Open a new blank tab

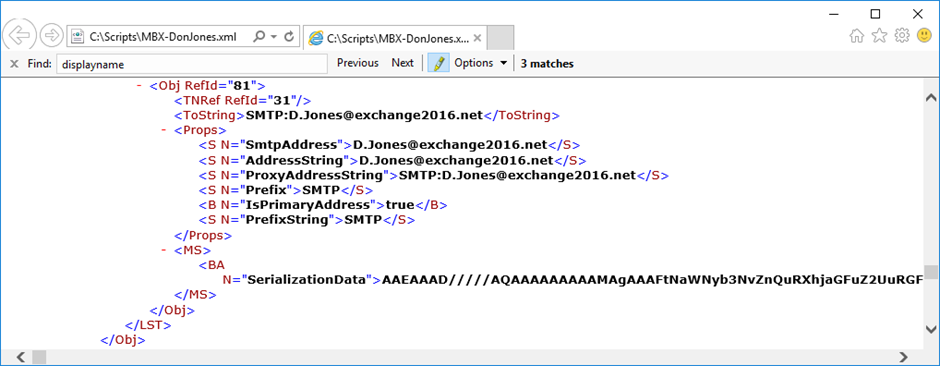click(501, 38)
